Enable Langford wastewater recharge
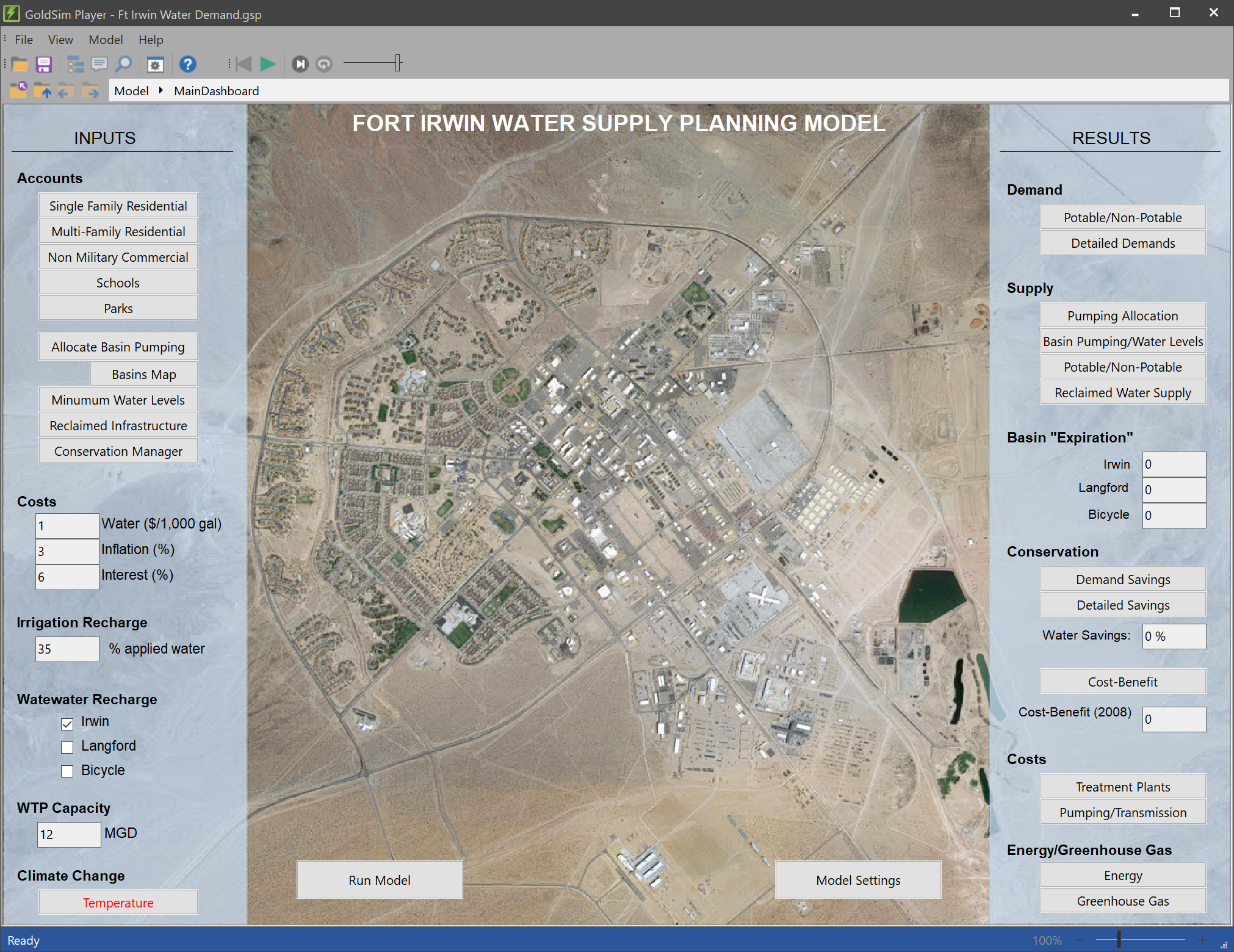This screenshot has width=1234, height=952. click(66, 745)
